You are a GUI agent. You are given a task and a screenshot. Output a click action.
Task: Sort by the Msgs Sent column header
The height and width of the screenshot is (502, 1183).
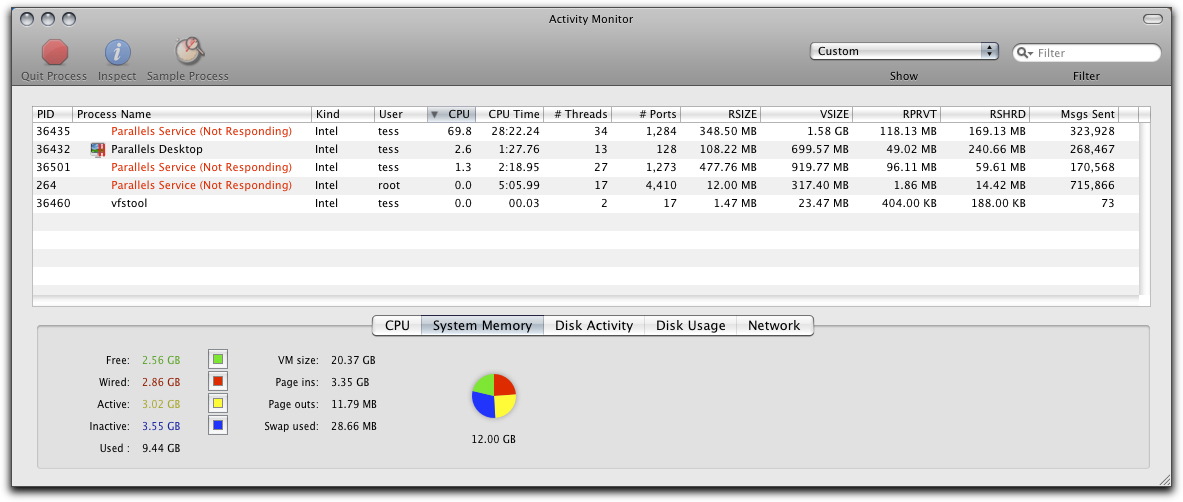1074,114
